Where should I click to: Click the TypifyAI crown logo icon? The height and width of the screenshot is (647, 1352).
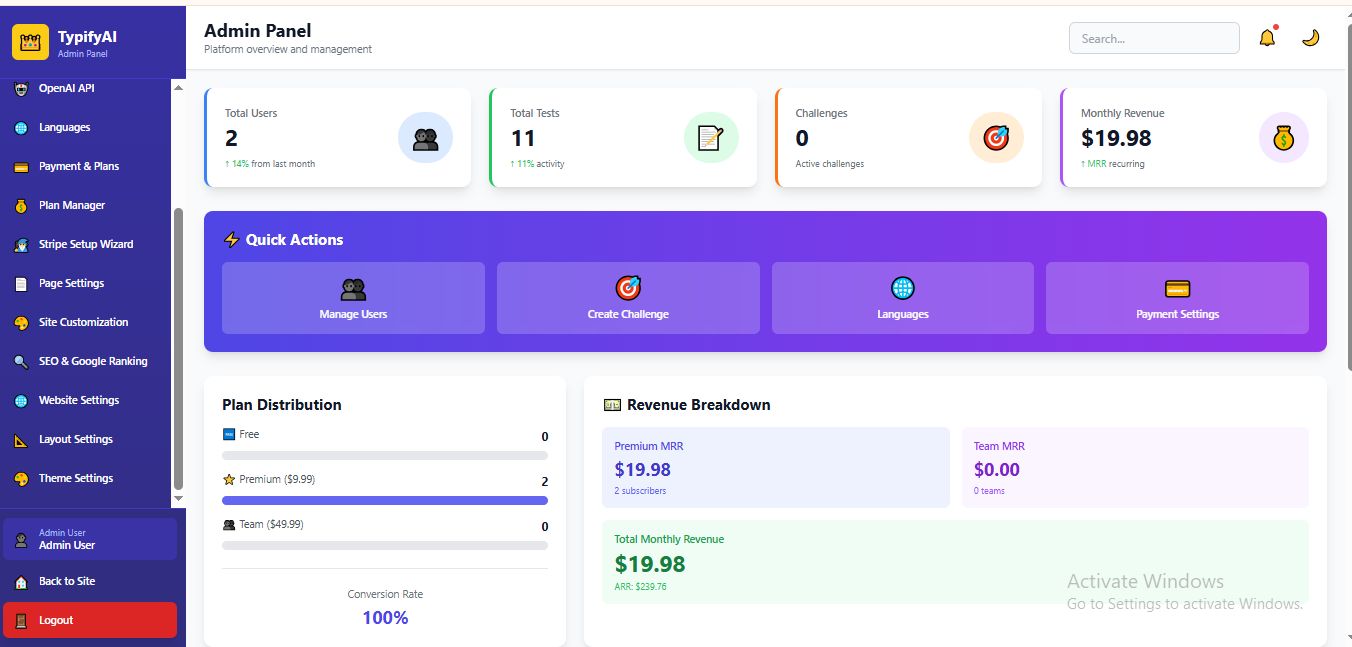pos(30,43)
